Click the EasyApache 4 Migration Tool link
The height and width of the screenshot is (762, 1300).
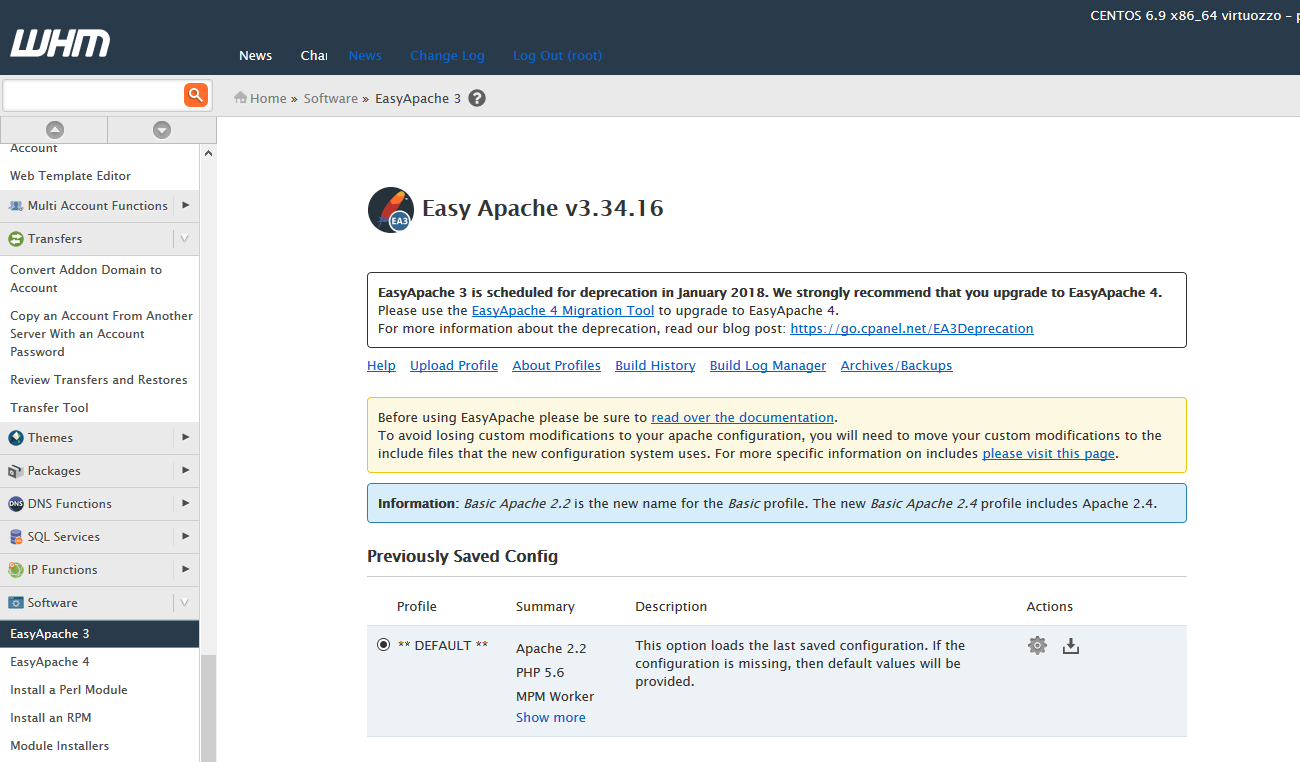[563, 311]
